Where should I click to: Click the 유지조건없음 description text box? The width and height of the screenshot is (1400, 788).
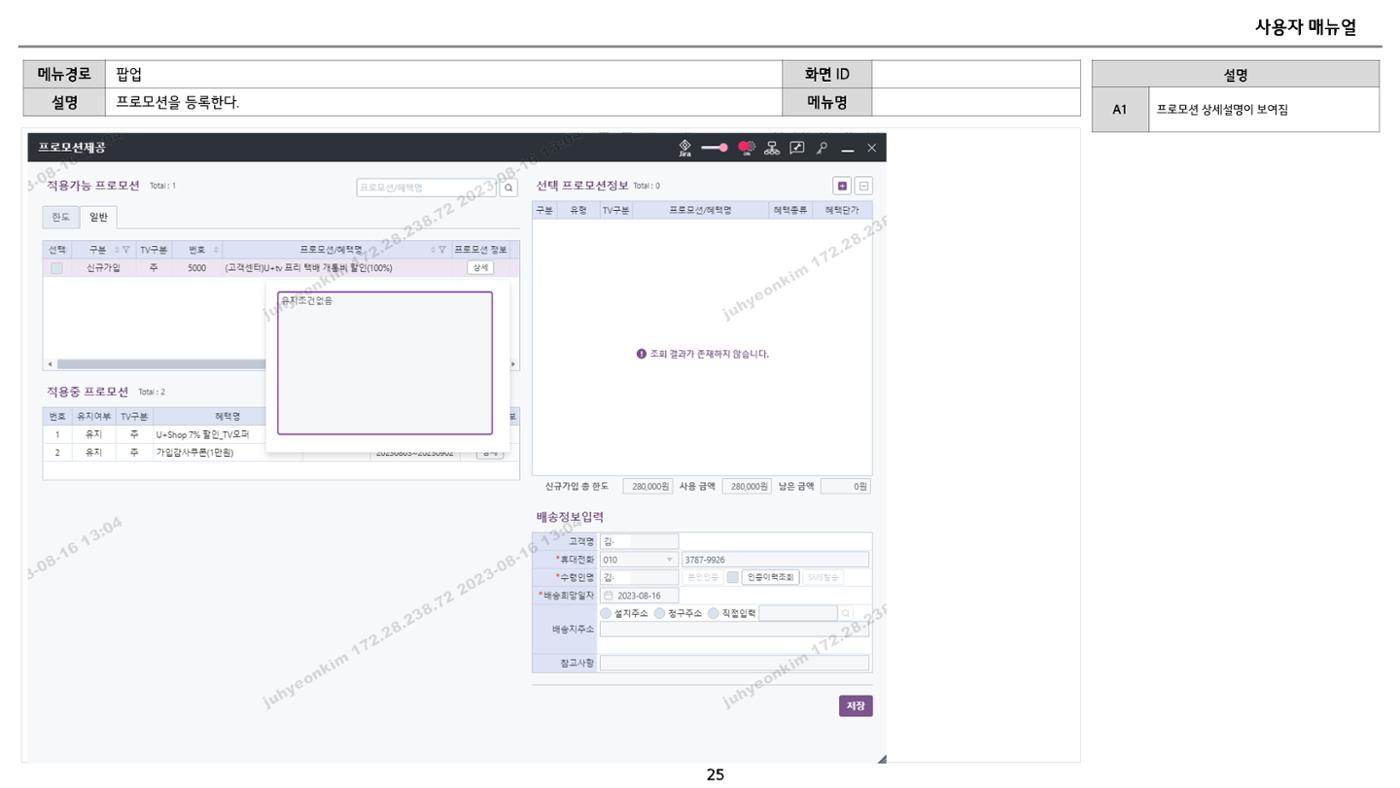(x=385, y=363)
